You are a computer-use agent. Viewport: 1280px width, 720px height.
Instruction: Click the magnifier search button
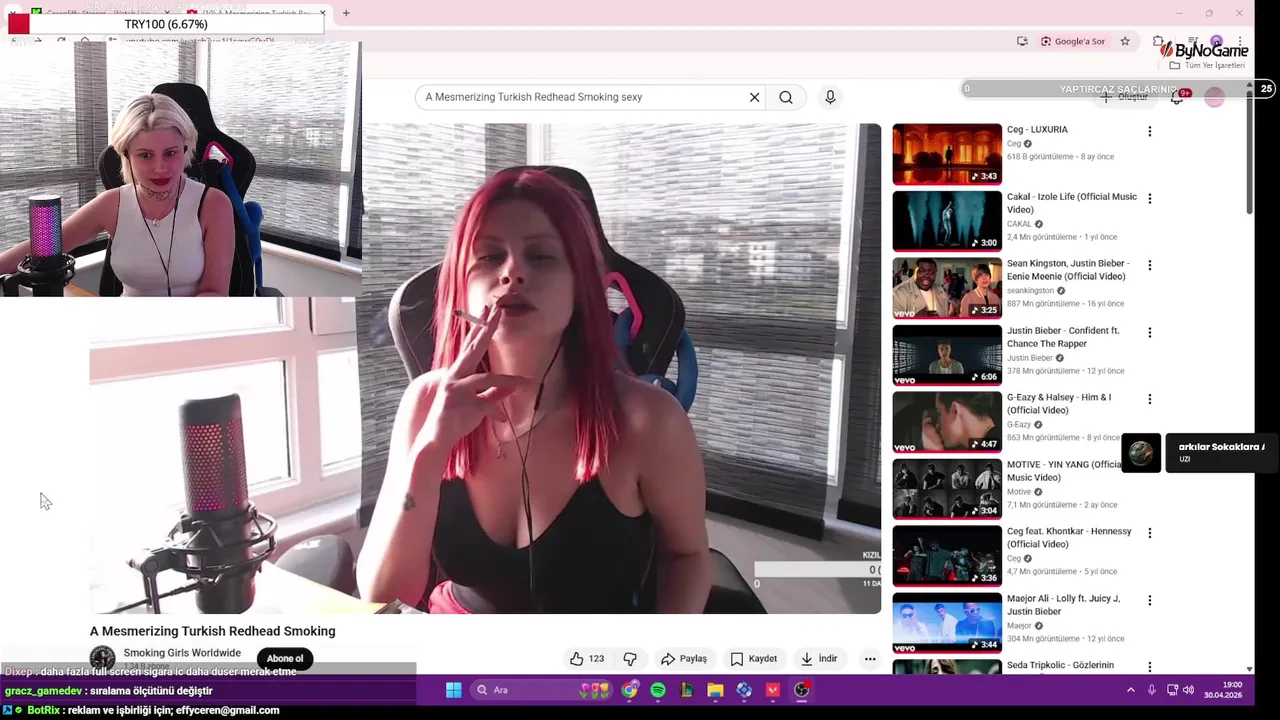click(786, 97)
